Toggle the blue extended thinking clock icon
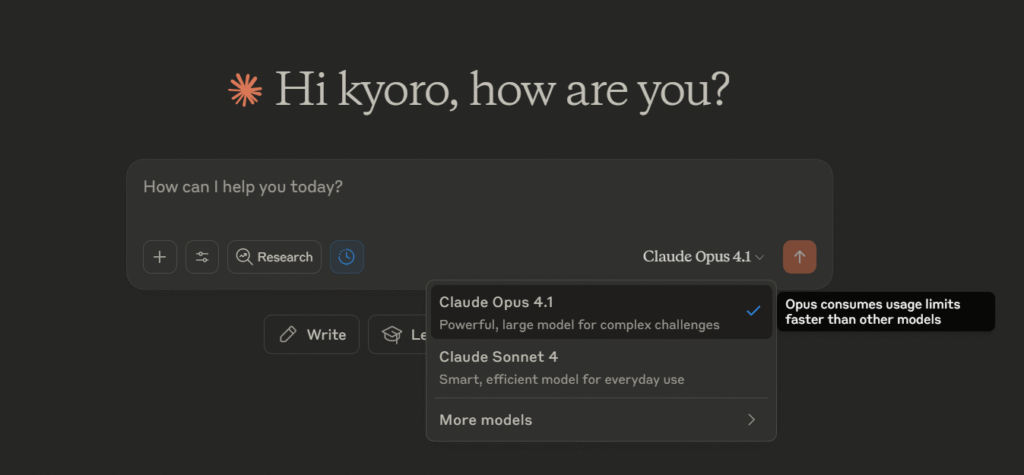This screenshot has height=475, width=1024. click(347, 257)
